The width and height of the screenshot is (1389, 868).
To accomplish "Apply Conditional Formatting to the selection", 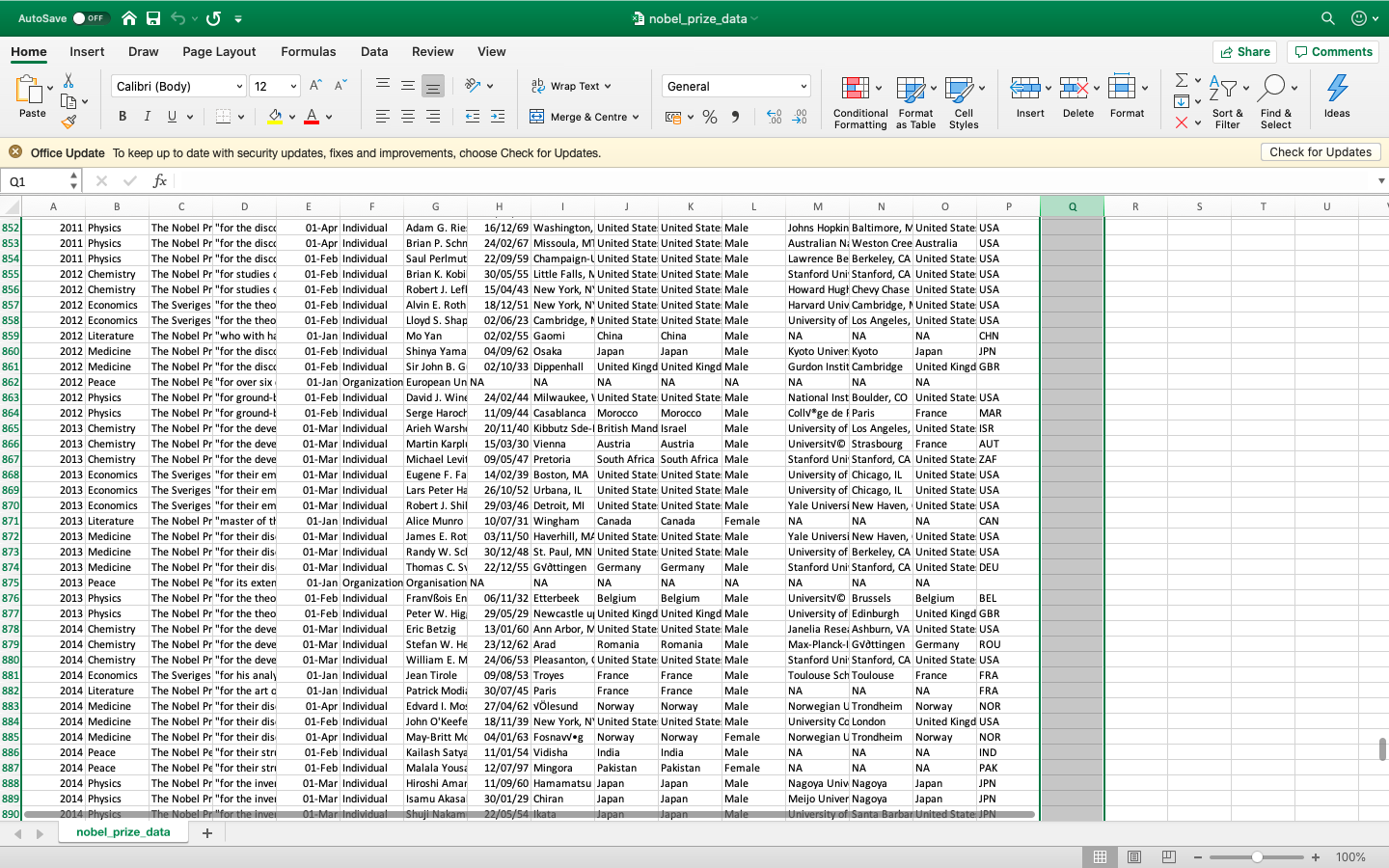I will [x=859, y=100].
